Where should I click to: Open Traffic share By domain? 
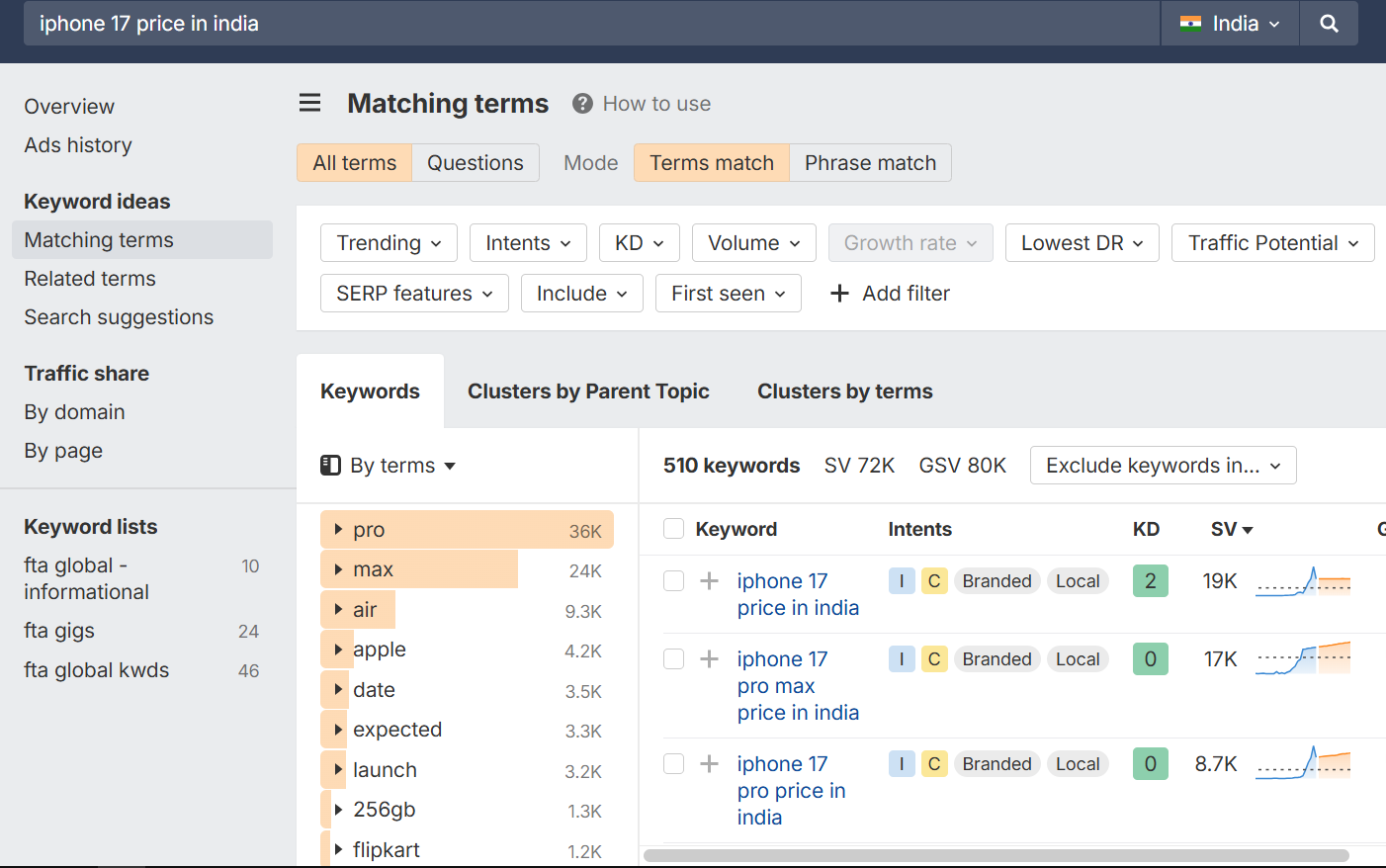pyautogui.click(x=75, y=412)
